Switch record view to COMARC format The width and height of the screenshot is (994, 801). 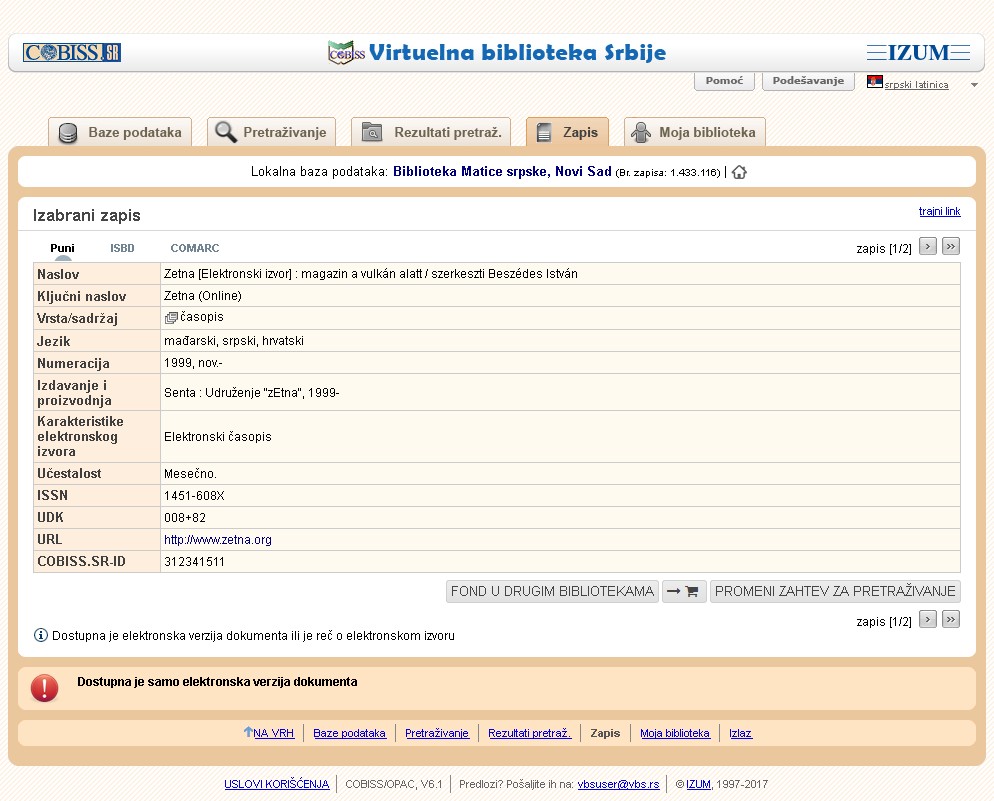pyautogui.click(x=194, y=248)
